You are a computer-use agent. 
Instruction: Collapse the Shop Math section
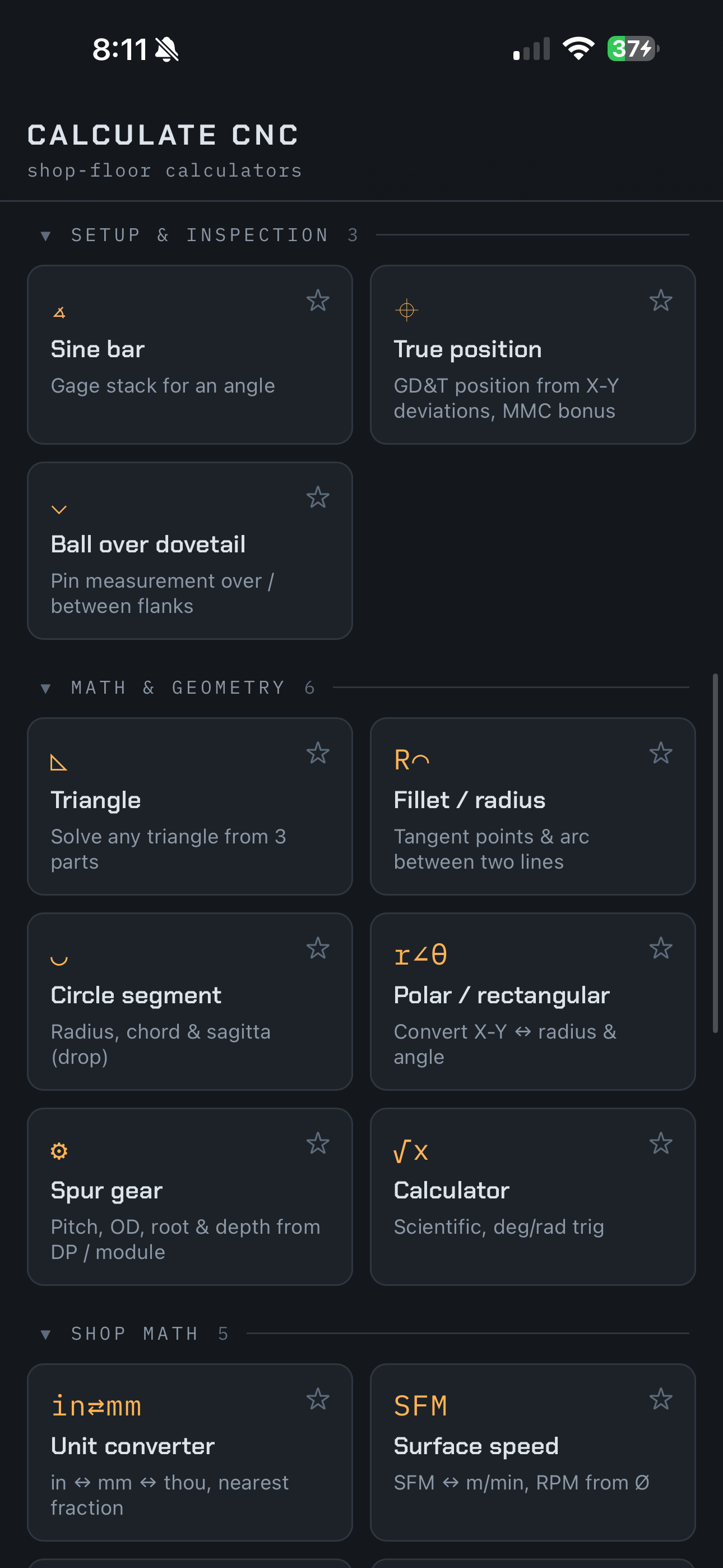(45, 1334)
